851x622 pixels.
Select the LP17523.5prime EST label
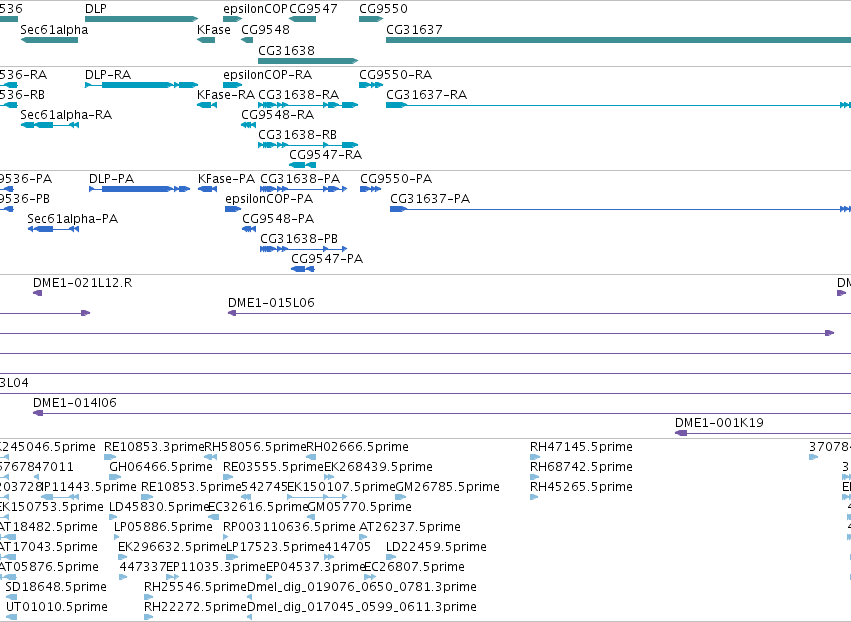[x=275, y=548]
